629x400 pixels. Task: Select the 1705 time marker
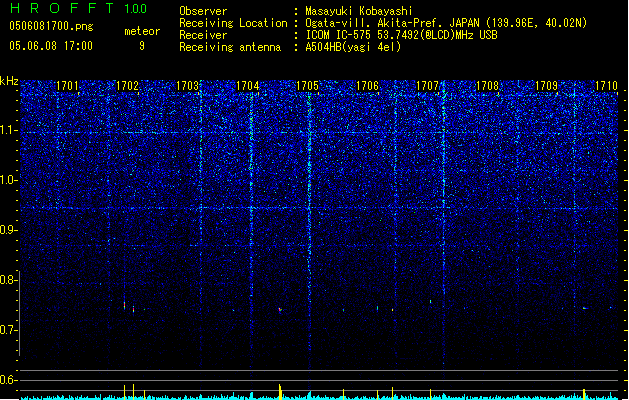click(x=307, y=85)
